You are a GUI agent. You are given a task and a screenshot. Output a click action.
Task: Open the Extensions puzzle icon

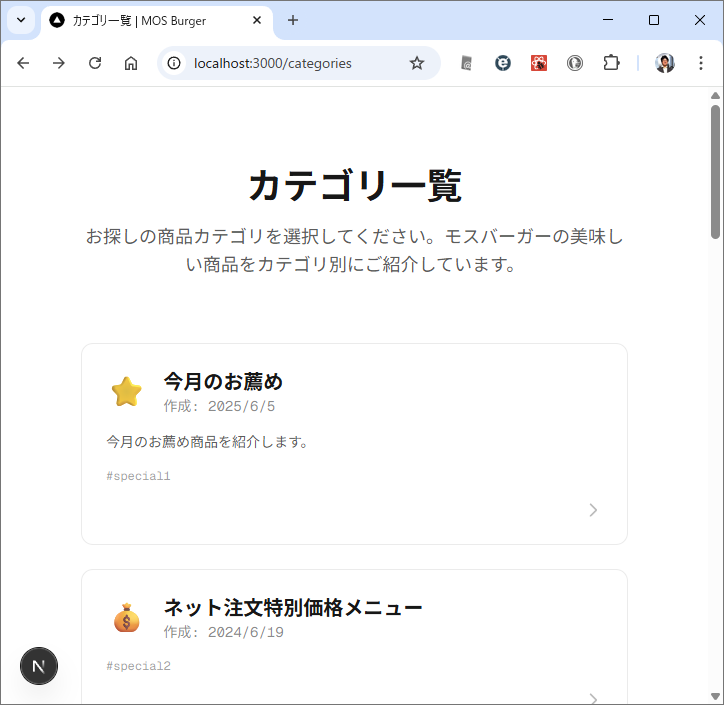(611, 63)
